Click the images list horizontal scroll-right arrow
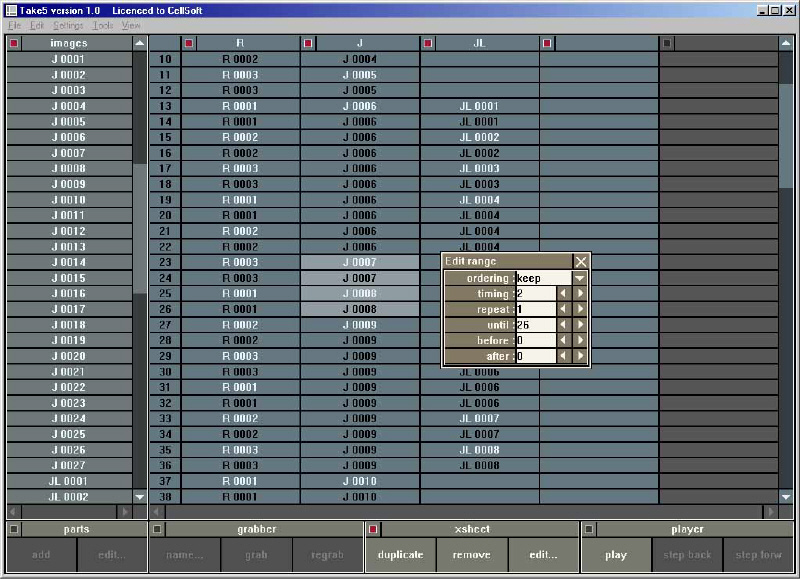 (124, 512)
